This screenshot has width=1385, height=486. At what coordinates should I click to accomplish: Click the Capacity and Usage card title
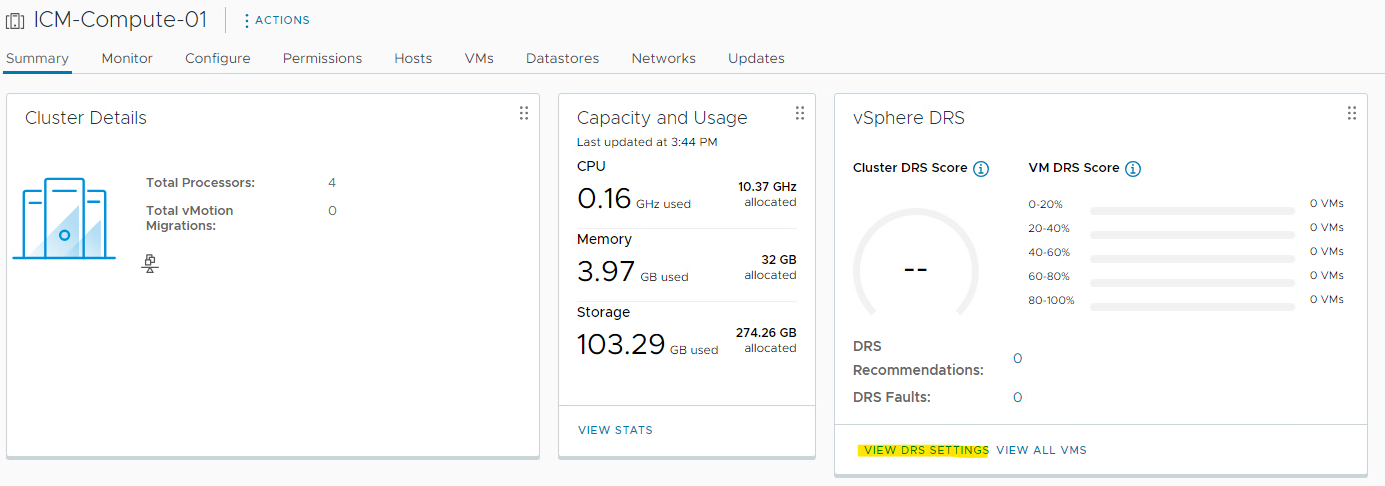point(662,118)
